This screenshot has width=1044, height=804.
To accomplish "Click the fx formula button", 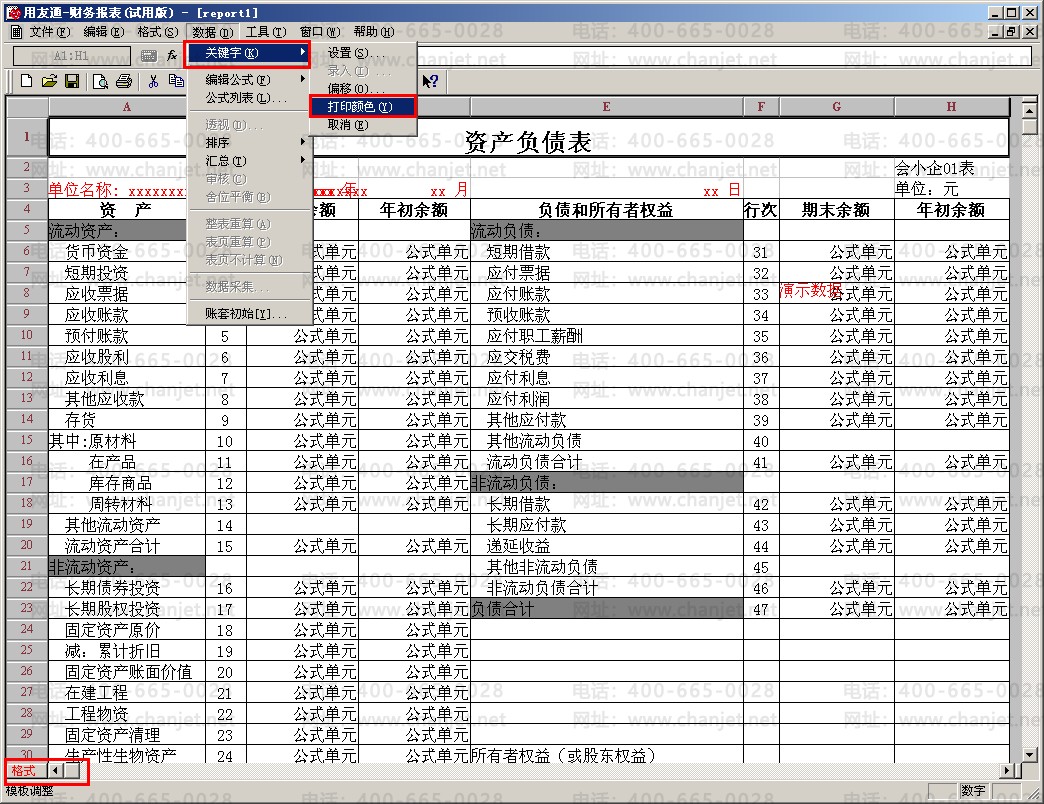I will 172,56.
